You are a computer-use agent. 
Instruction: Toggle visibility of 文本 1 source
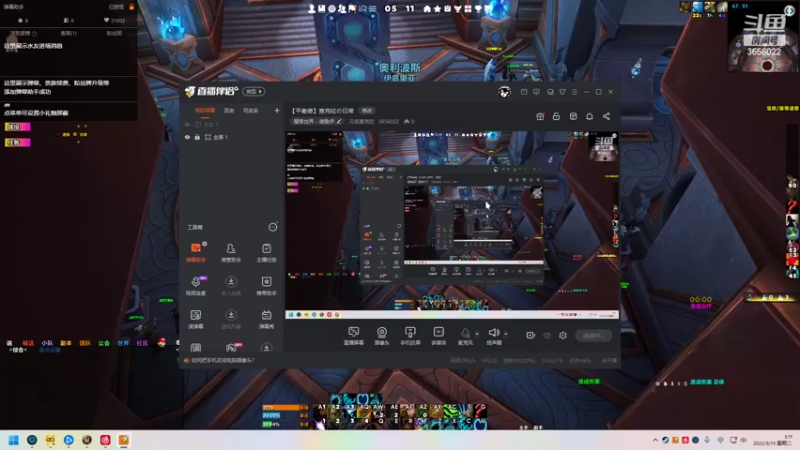coord(187,124)
